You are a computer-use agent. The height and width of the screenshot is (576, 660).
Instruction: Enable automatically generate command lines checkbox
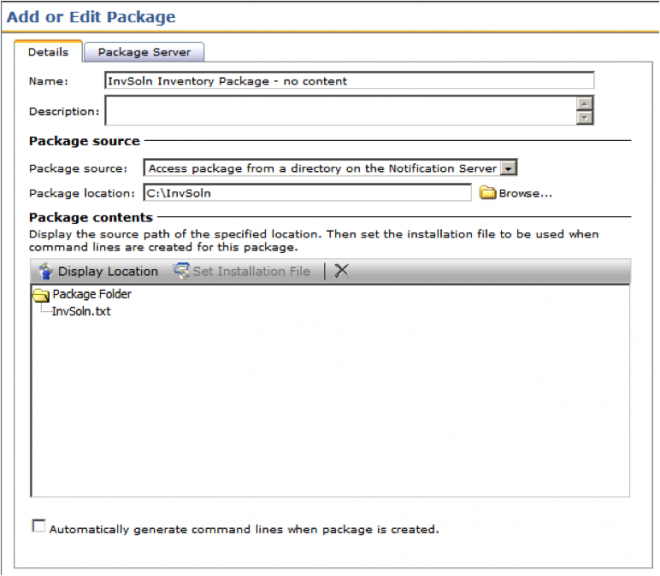(x=39, y=526)
